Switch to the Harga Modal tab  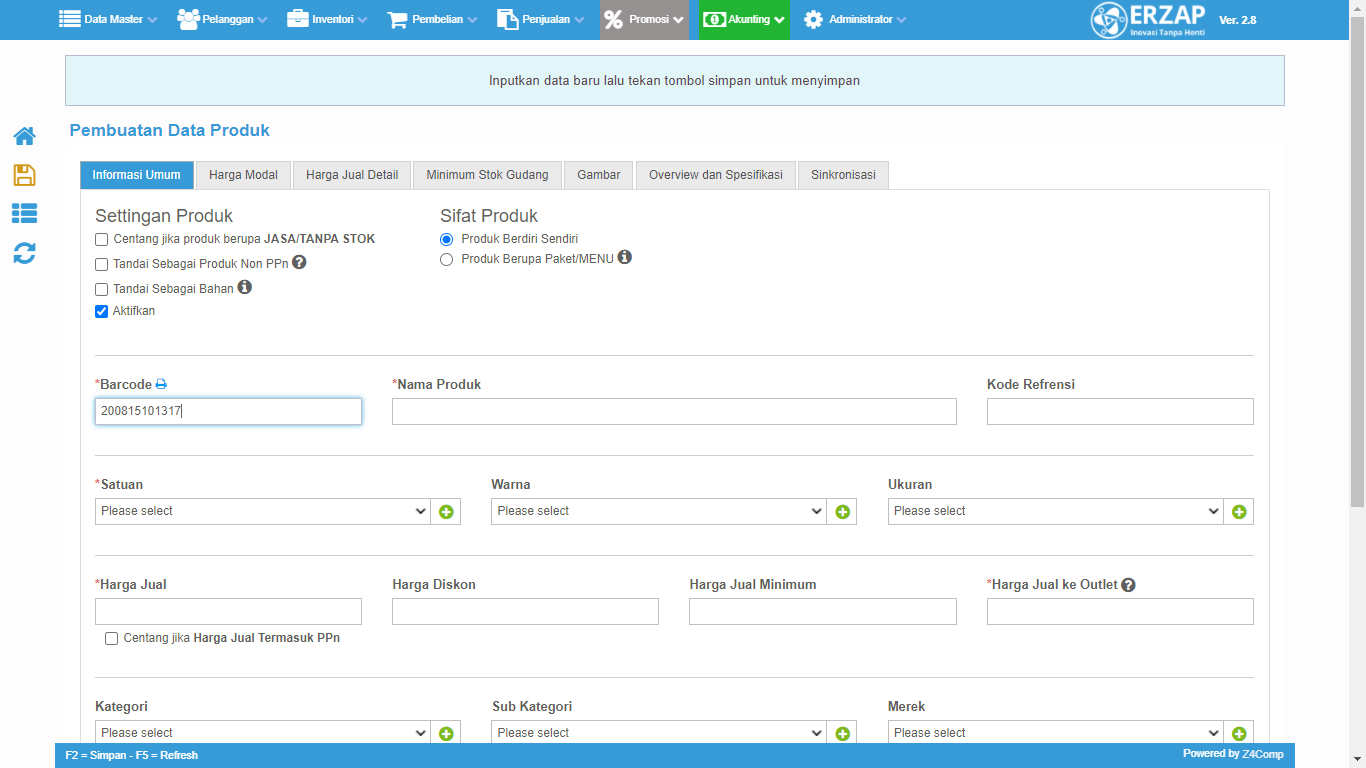[x=243, y=175]
